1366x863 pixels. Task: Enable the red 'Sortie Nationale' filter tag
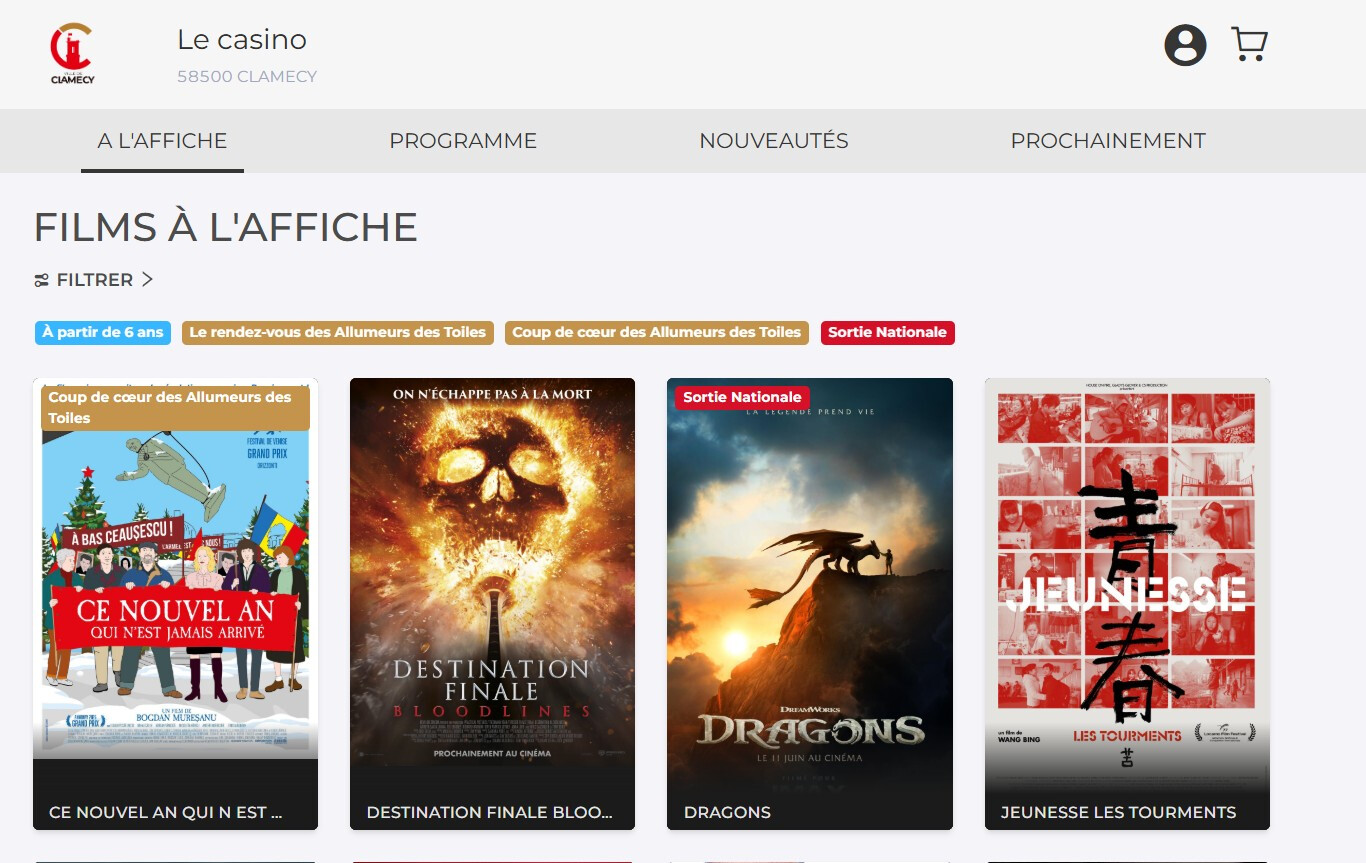[x=887, y=333]
